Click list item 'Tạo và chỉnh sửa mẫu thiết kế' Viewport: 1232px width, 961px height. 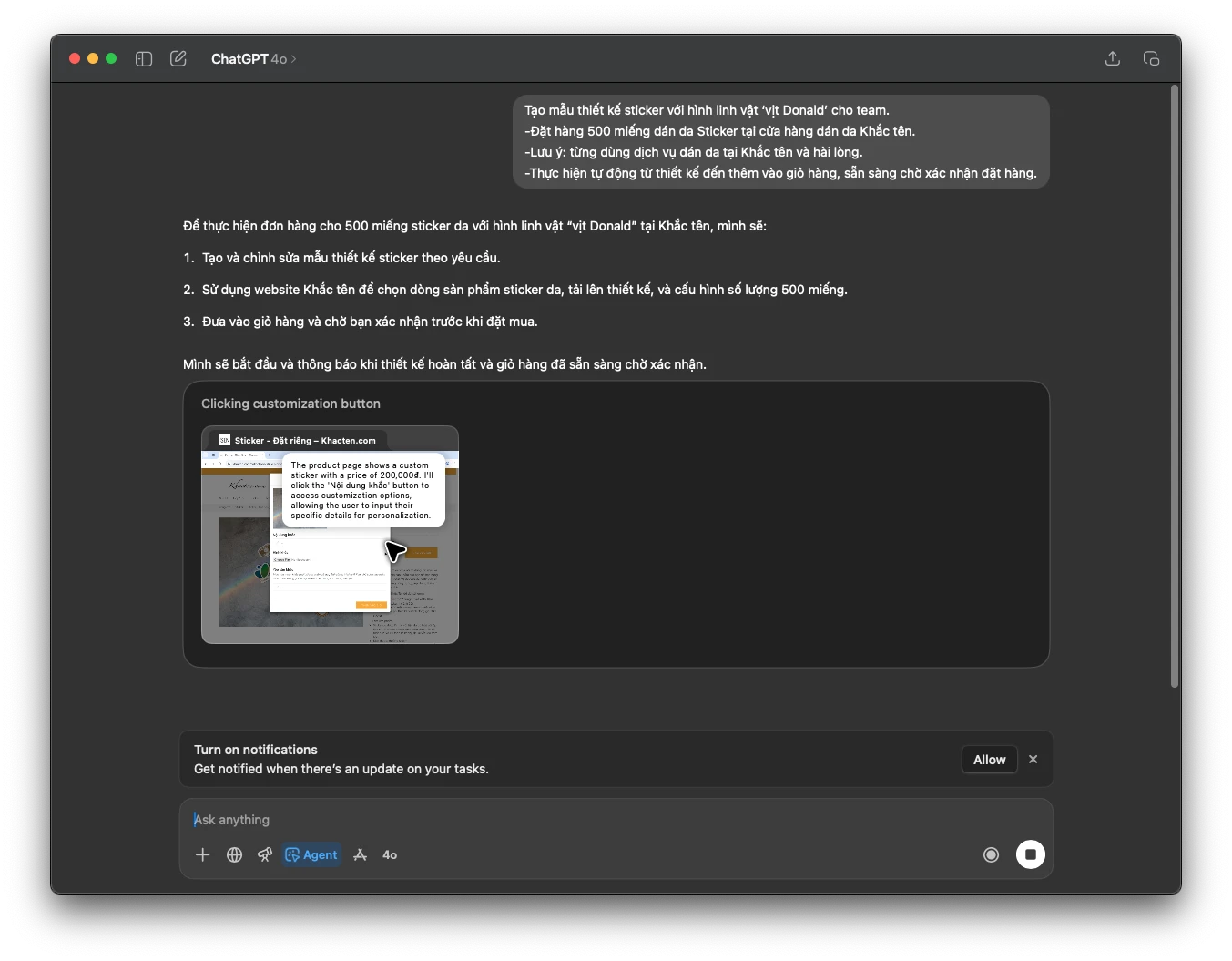pyautogui.click(x=351, y=258)
